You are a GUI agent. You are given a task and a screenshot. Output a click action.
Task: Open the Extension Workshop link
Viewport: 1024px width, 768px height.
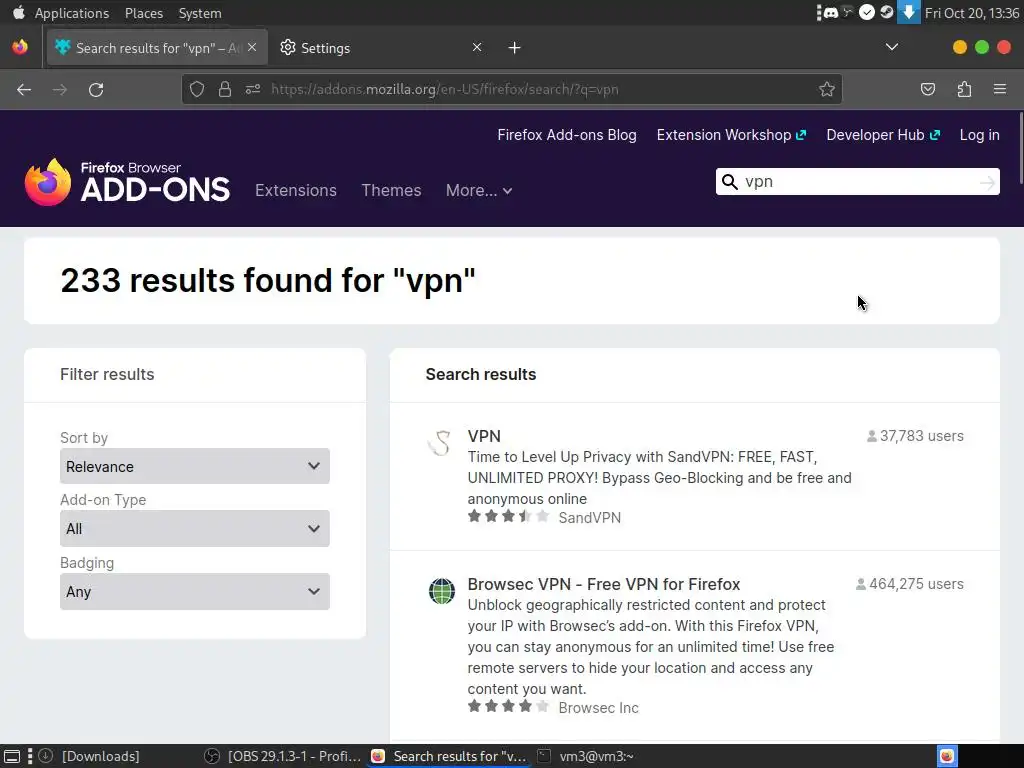coord(731,135)
